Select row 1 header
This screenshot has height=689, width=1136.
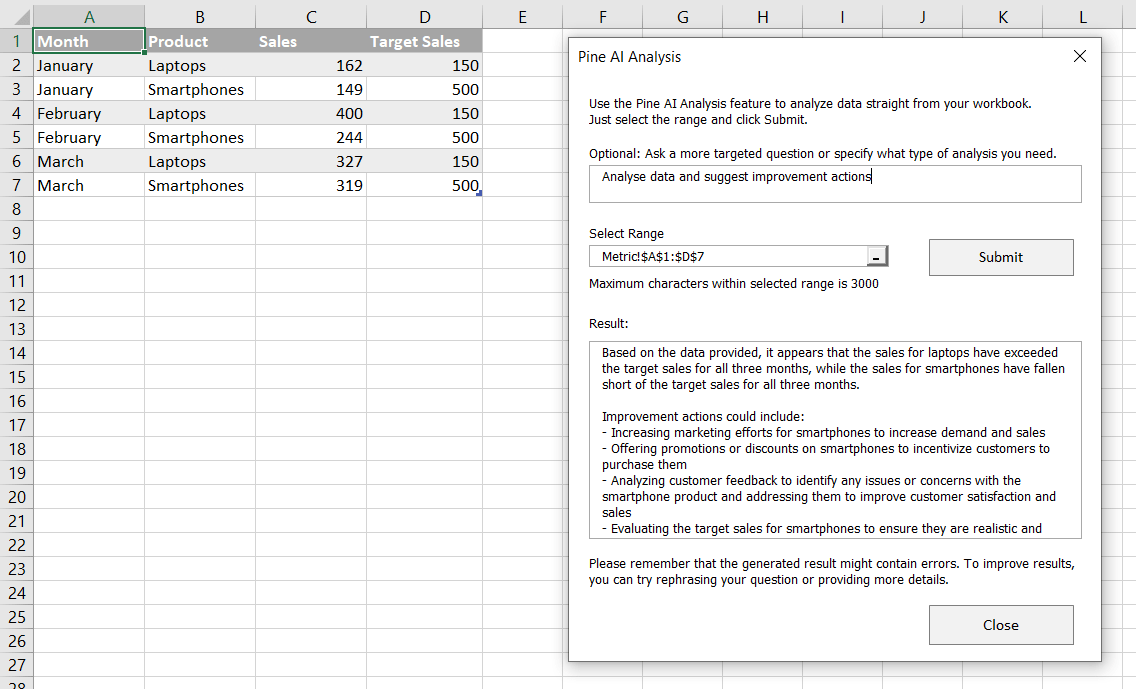pyautogui.click(x=16, y=41)
